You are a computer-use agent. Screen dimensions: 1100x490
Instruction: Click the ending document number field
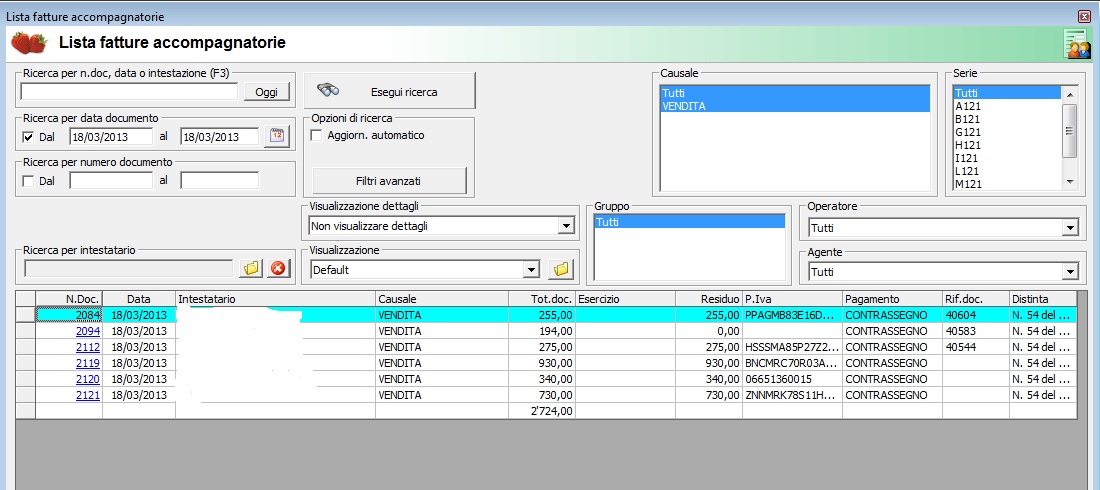point(220,180)
